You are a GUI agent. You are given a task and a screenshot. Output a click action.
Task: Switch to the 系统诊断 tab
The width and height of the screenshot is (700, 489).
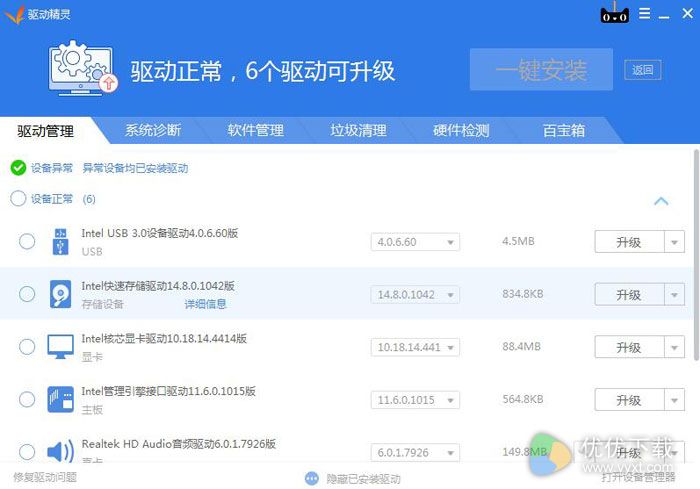pyautogui.click(x=153, y=130)
